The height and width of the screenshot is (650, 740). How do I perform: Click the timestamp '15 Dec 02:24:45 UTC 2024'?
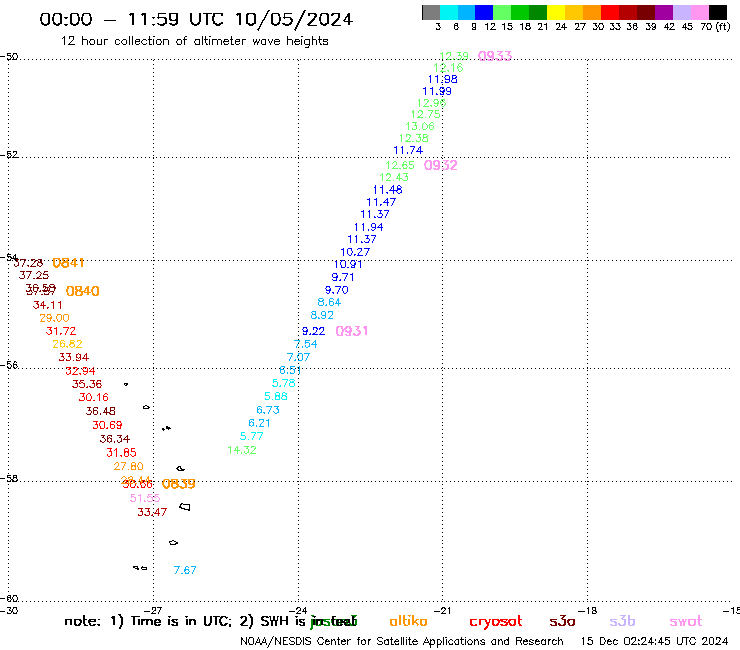pos(655,641)
